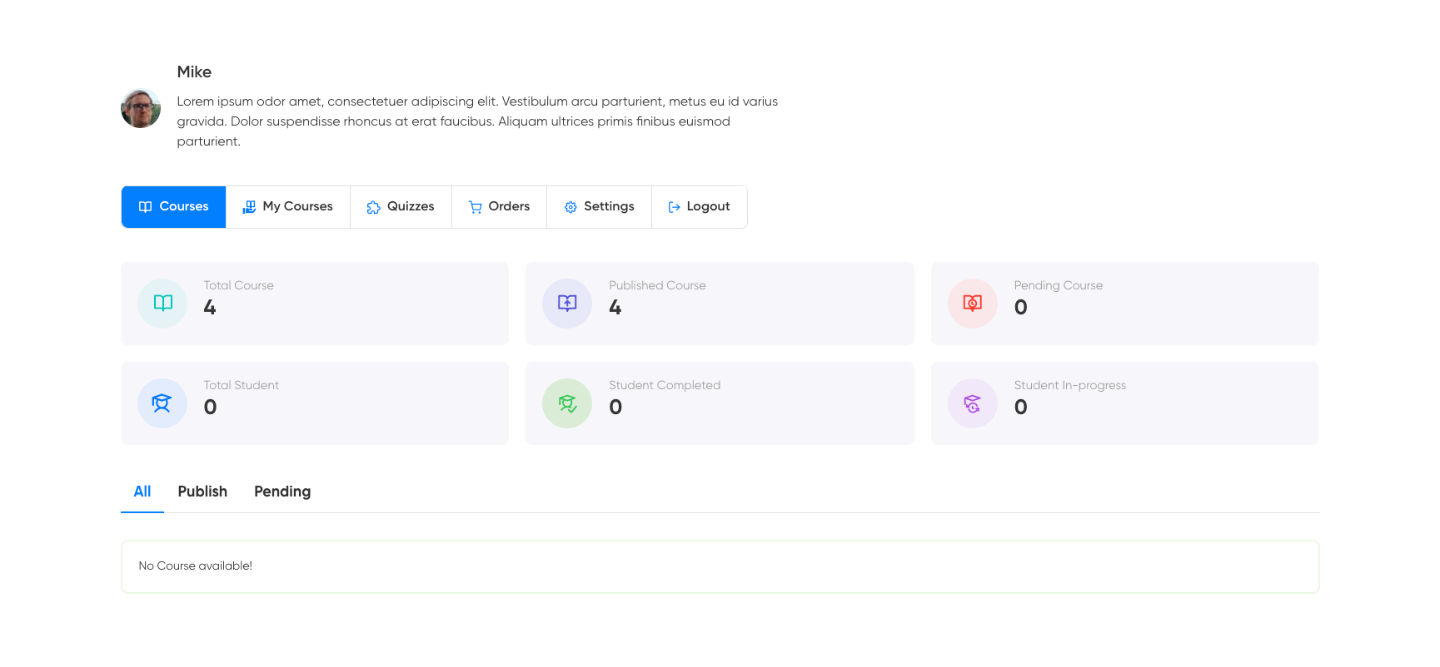Click the gear icon beside Settings

pos(570,207)
